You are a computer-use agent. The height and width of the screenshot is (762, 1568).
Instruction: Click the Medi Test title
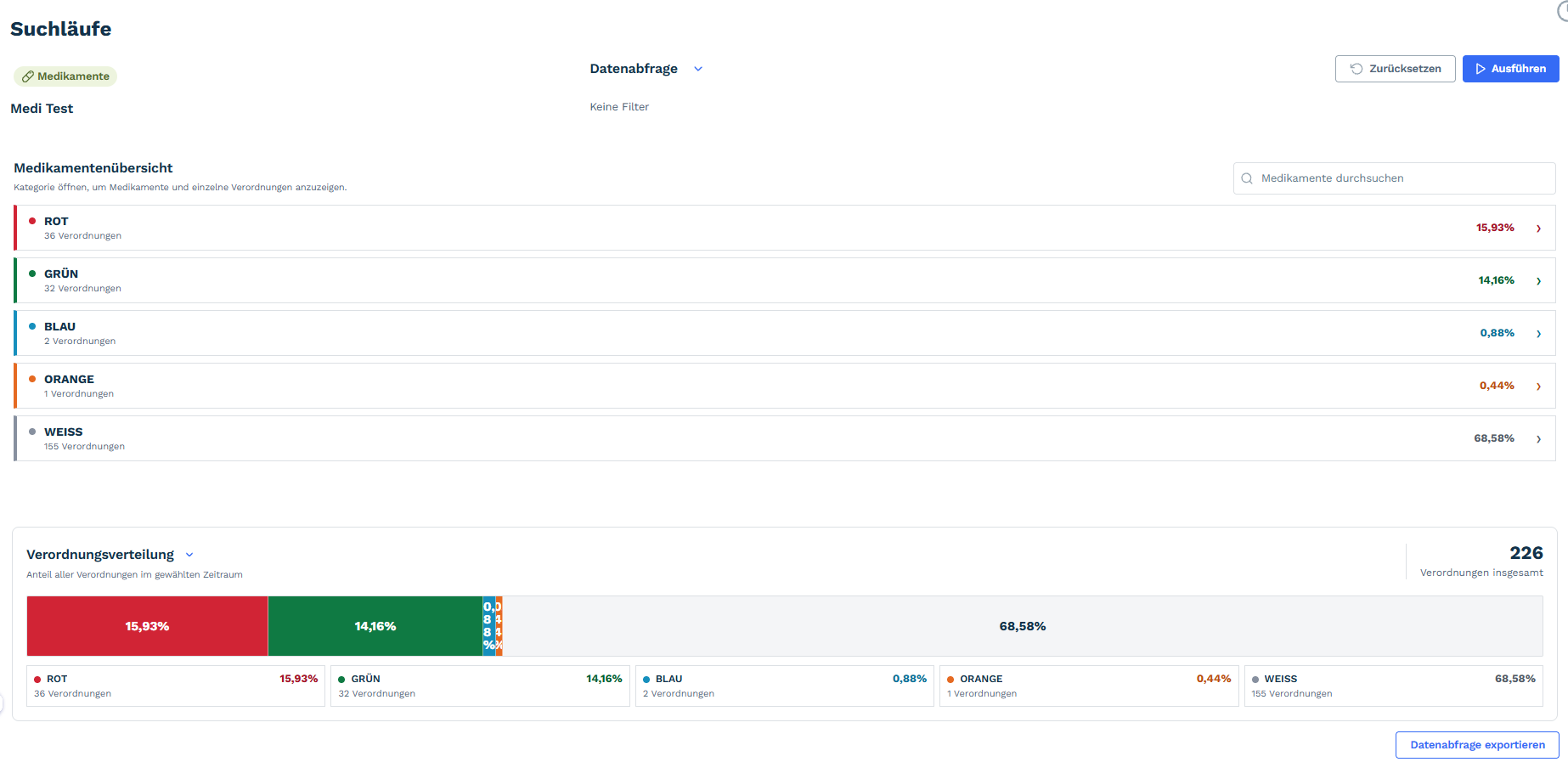pyautogui.click(x=42, y=109)
